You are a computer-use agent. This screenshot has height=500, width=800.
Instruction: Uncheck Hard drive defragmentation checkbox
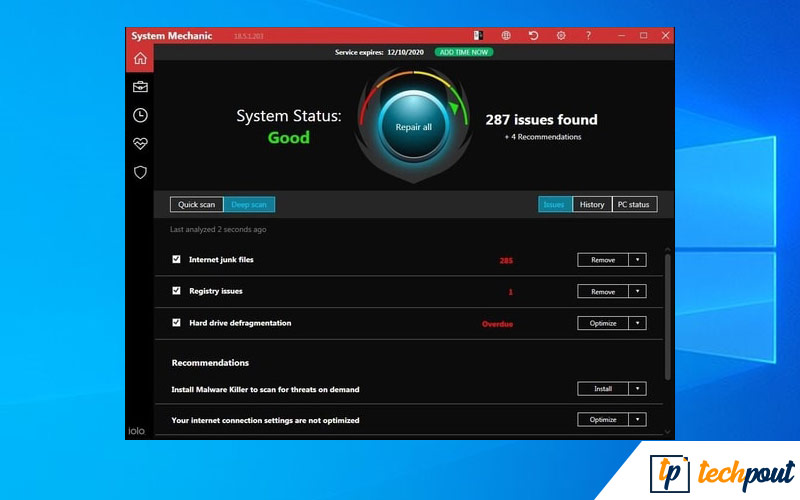click(x=177, y=323)
